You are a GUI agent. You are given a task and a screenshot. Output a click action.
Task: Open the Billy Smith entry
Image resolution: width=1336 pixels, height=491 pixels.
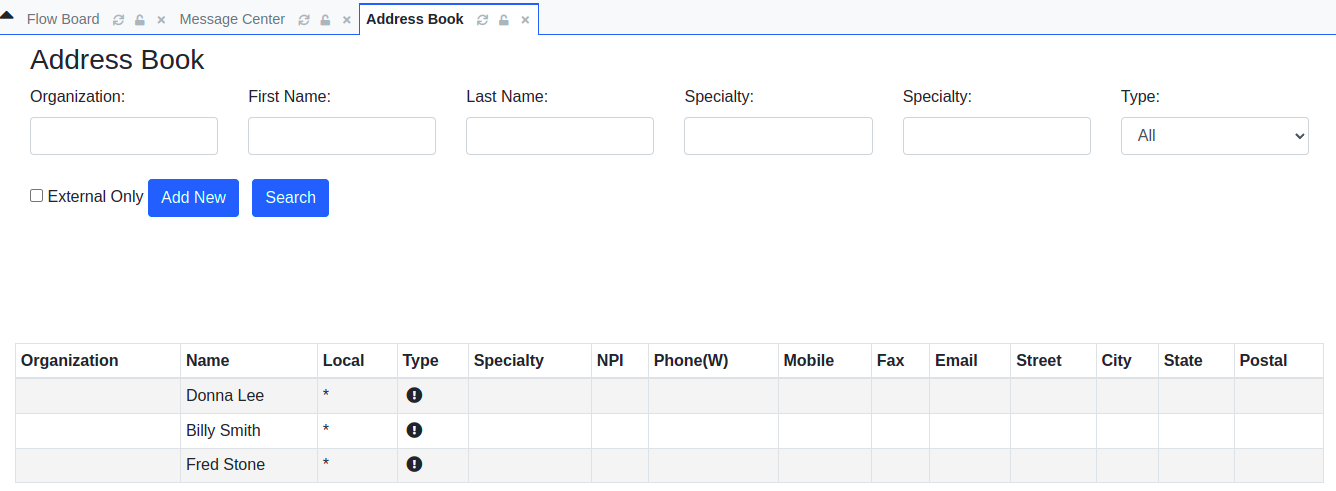click(223, 430)
